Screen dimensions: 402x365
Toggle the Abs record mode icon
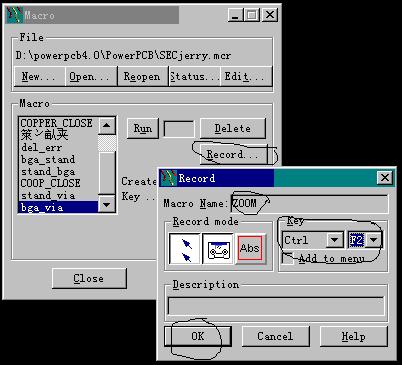[x=251, y=249]
